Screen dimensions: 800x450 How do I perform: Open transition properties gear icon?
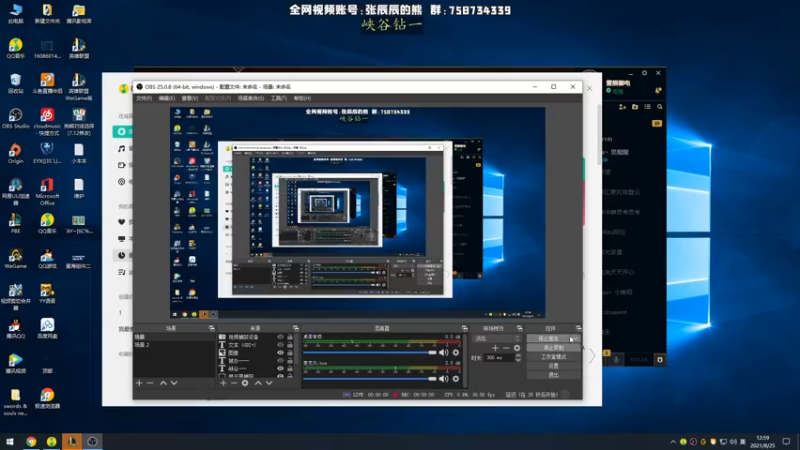(517, 348)
